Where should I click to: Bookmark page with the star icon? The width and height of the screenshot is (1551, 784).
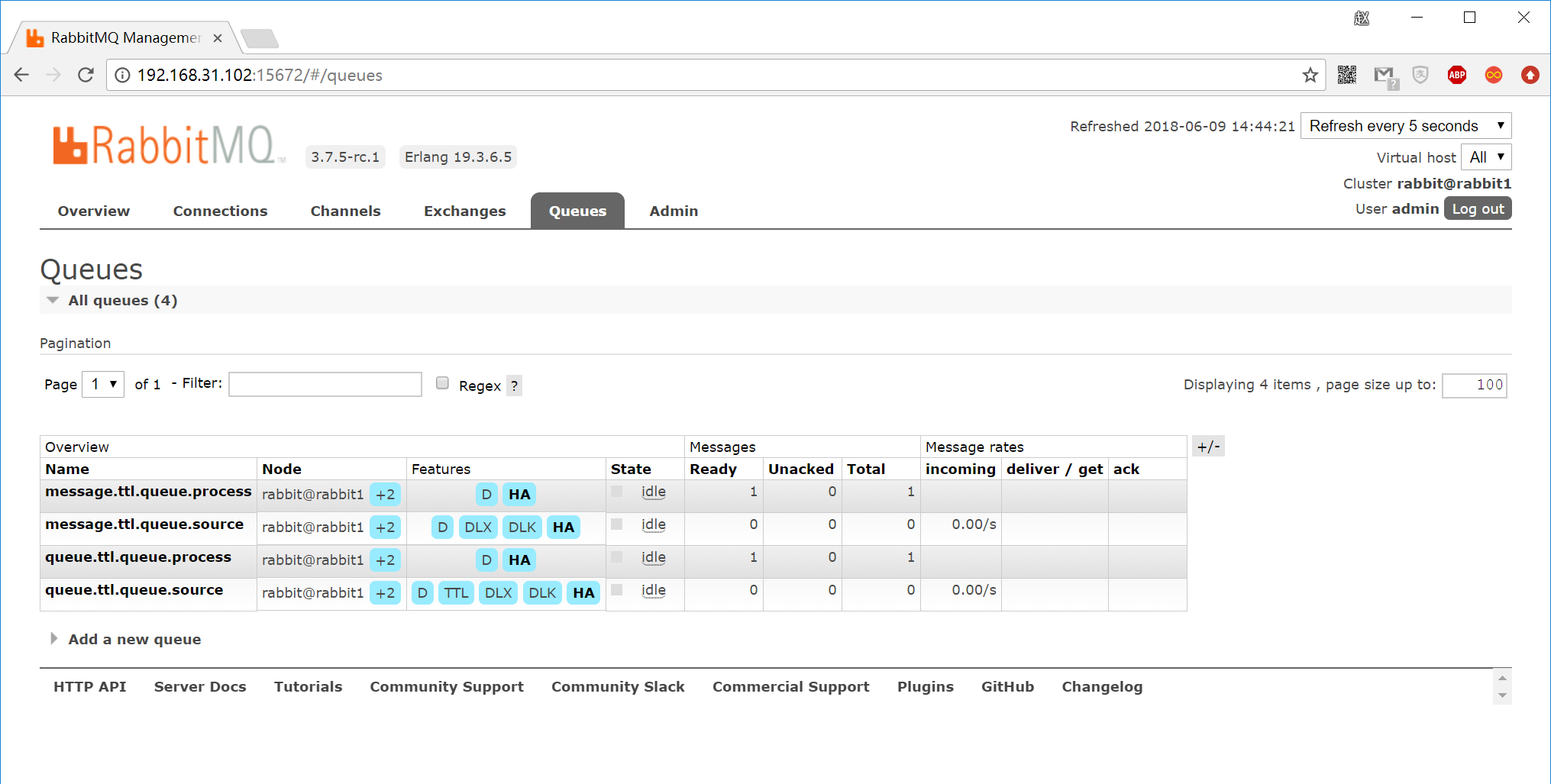[x=1310, y=75]
